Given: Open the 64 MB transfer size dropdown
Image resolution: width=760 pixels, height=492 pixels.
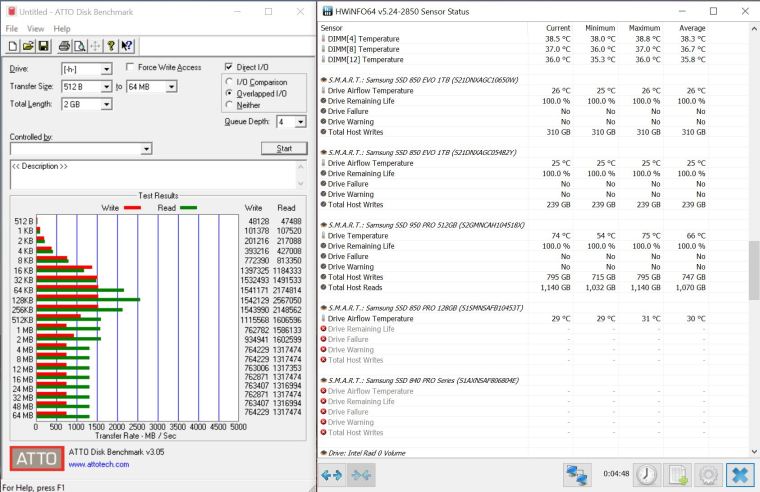Looking at the screenshot, I should click(x=171, y=87).
